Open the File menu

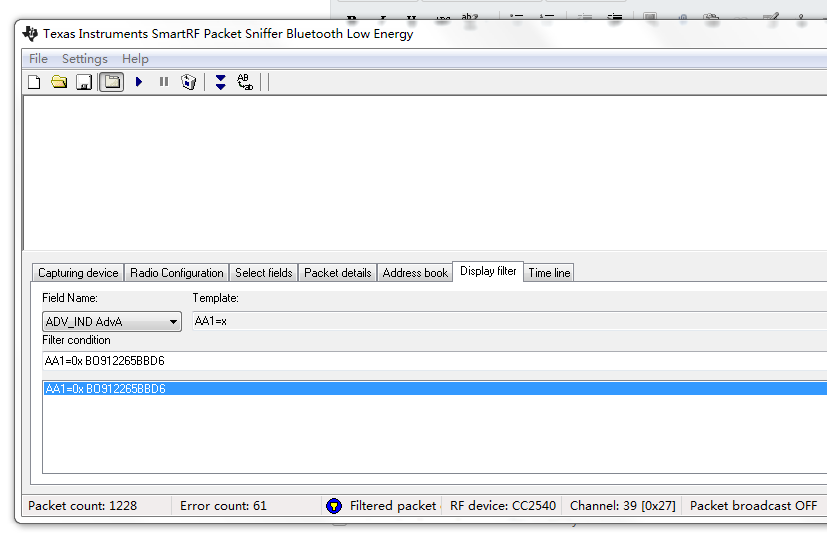click(x=39, y=59)
